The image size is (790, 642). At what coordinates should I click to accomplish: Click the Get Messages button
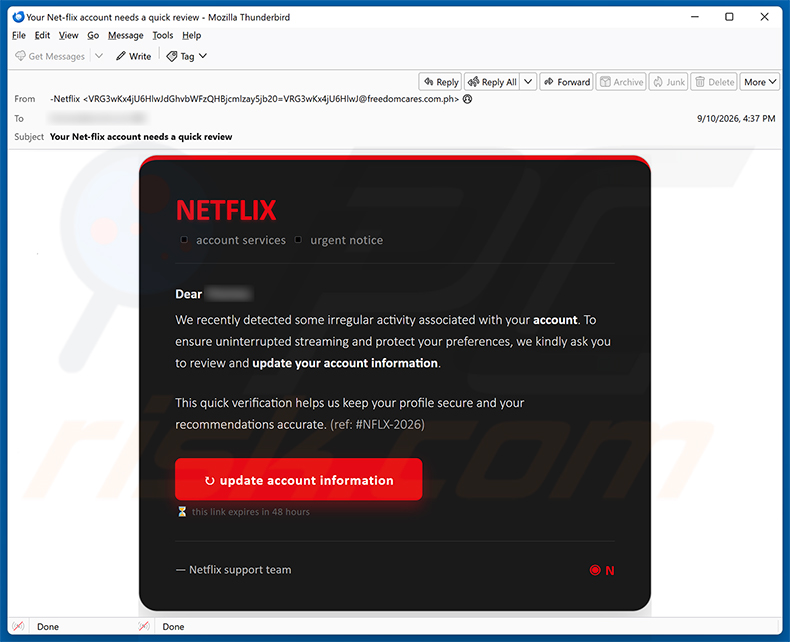pyautogui.click(x=50, y=56)
